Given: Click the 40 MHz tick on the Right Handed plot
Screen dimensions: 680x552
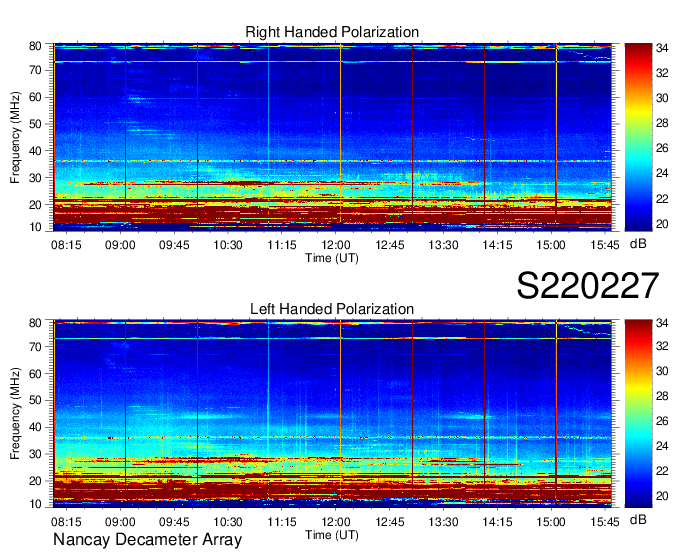Looking at the screenshot, I should tap(35, 151).
